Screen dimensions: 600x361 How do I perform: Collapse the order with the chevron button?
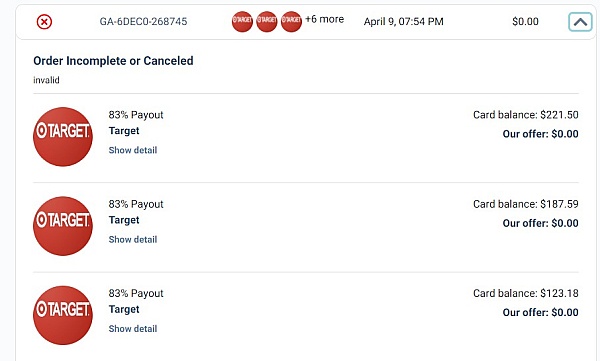point(580,22)
